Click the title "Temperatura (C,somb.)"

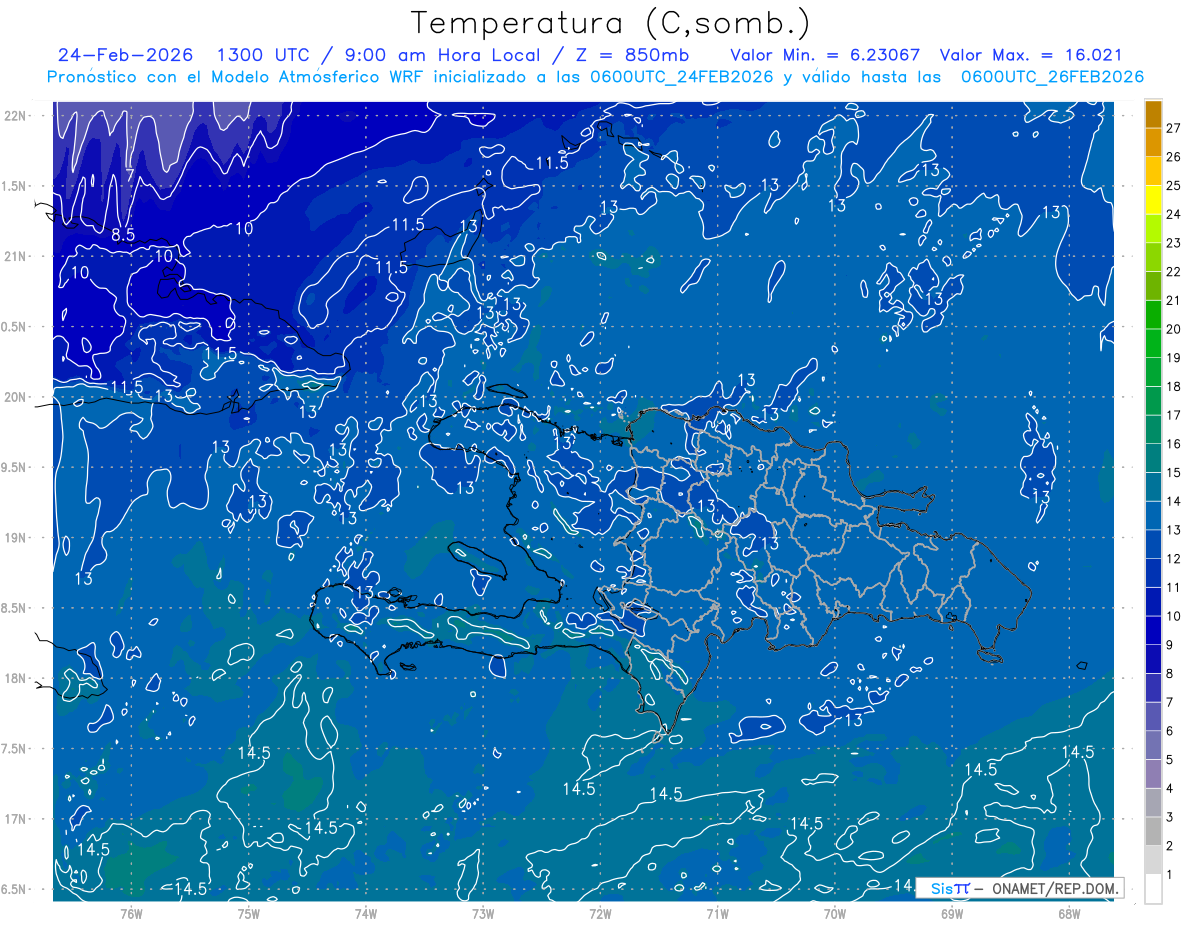point(611,23)
